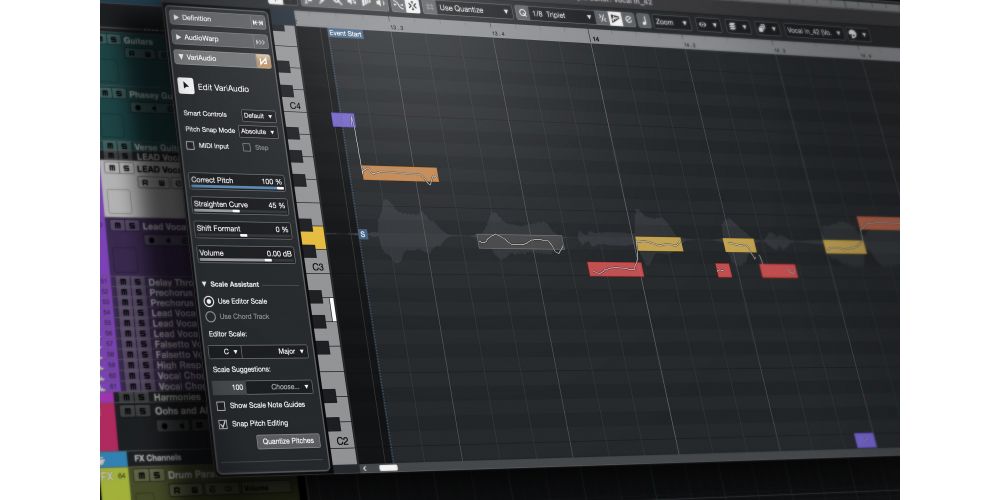The height and width of the screenshot is (500, 1000).
Task: Select the Use Chord Track radio button
Action: [x=210, y=316]
